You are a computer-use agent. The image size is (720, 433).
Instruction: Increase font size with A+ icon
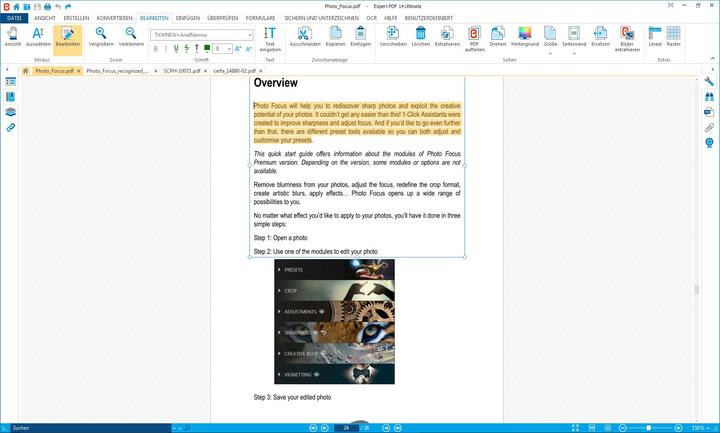[238, 49]
